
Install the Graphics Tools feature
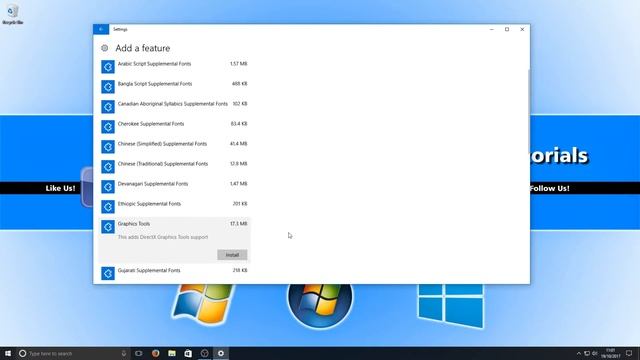(232, 255)
